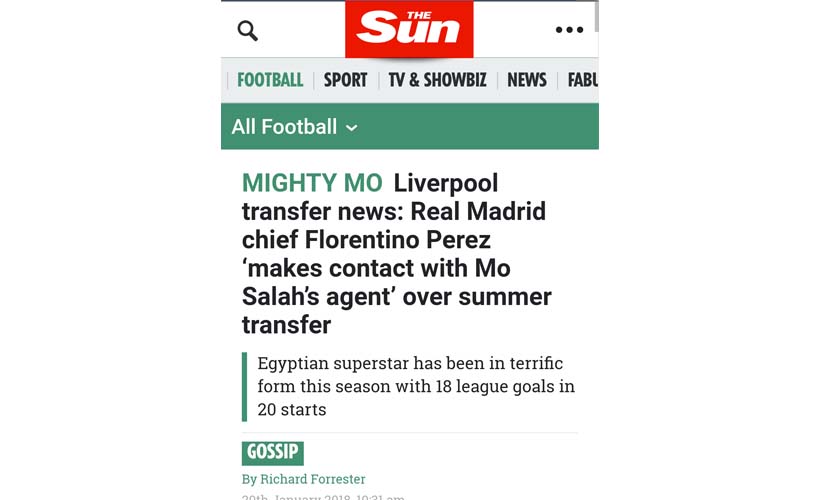The width and height of the screenshot is (825, 500).
Task: Select the partially visible FABU tab
Action: point(582,80)
